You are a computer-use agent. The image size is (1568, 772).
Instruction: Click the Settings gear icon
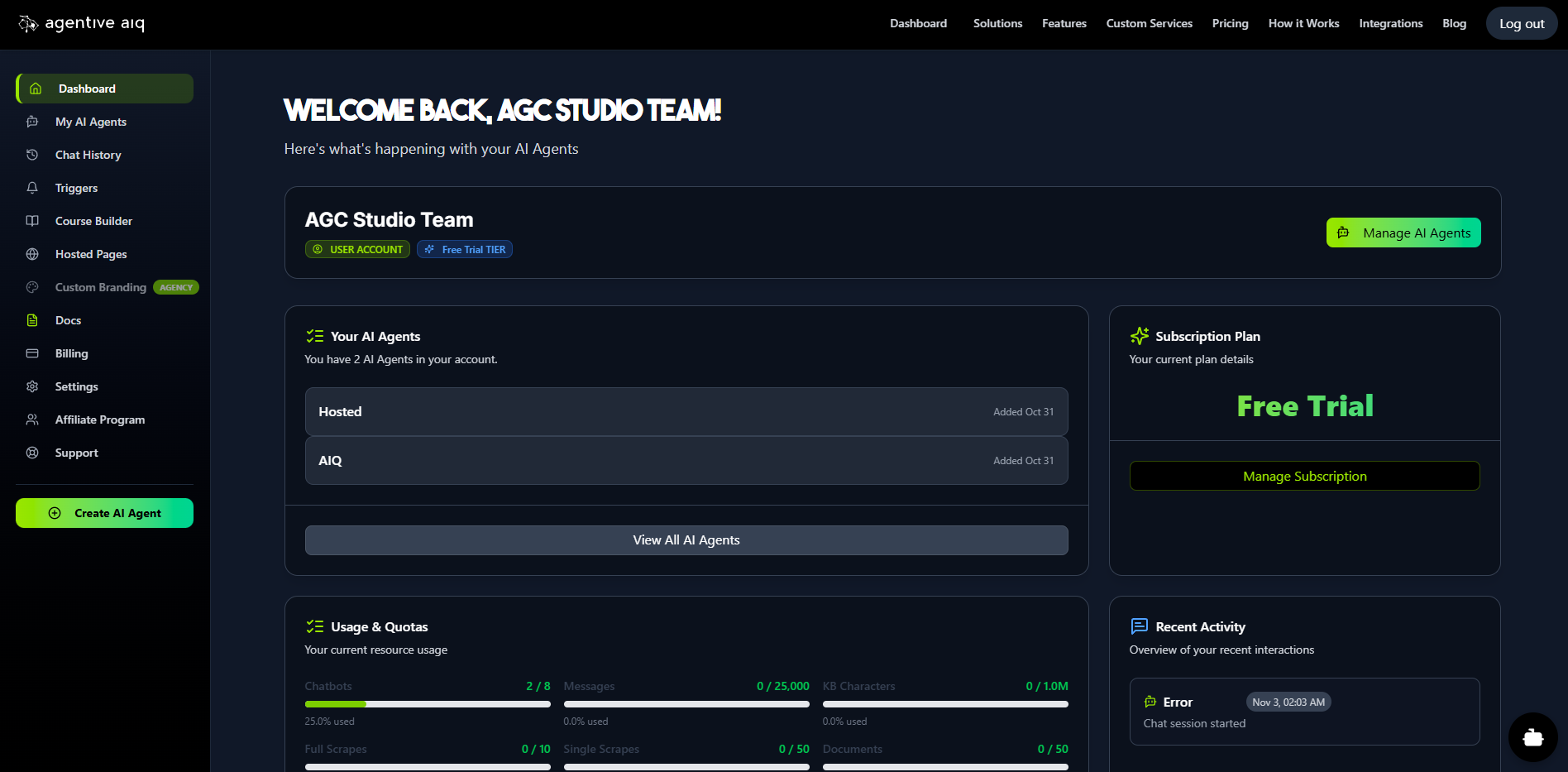coord(32,386)
